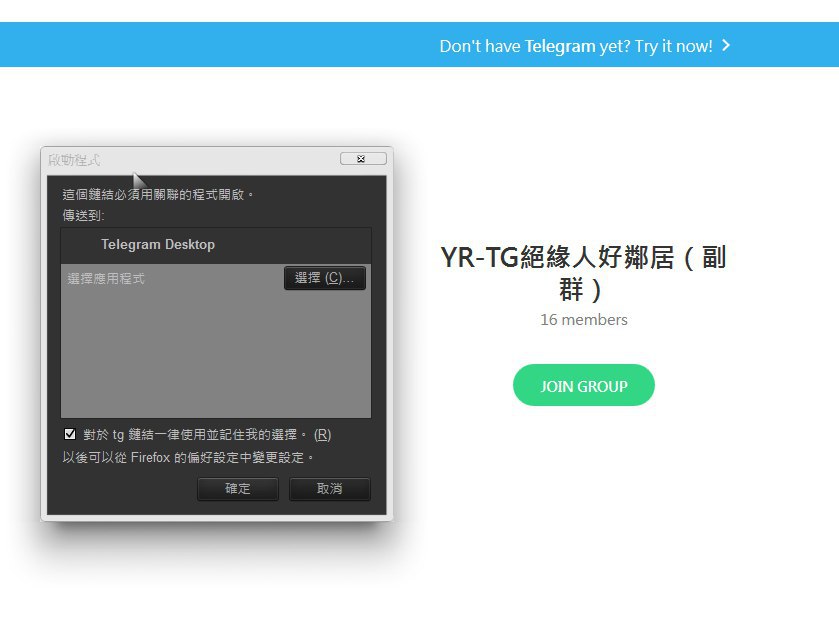Click the Firefox preferences note text
Screen dimensions: 839x626
[188, 457]
